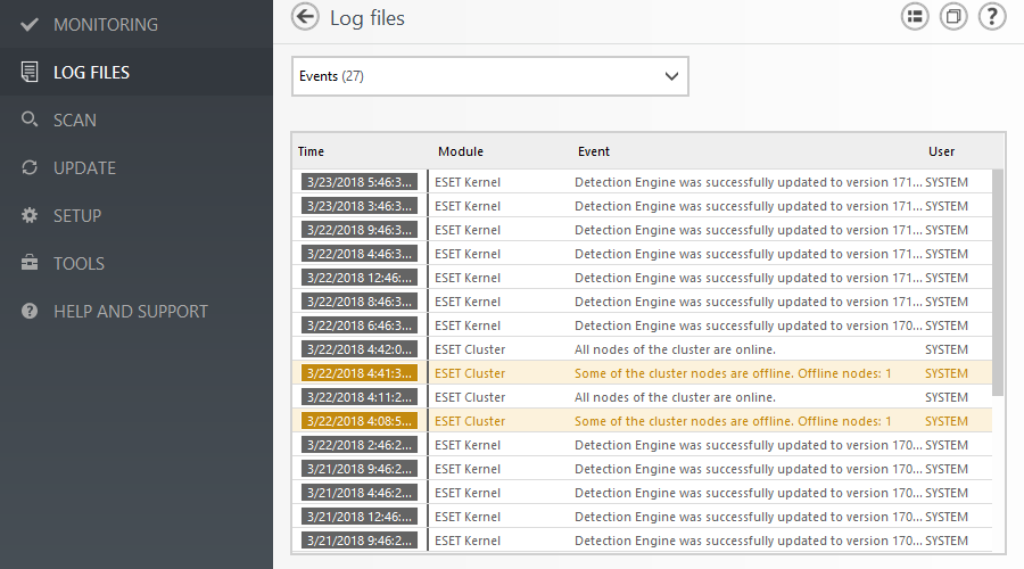Select the 3/22/2018 4:42 all nodes online row
The height and width of the screenshot is (569, 1024).
click(x=642, y=350)
